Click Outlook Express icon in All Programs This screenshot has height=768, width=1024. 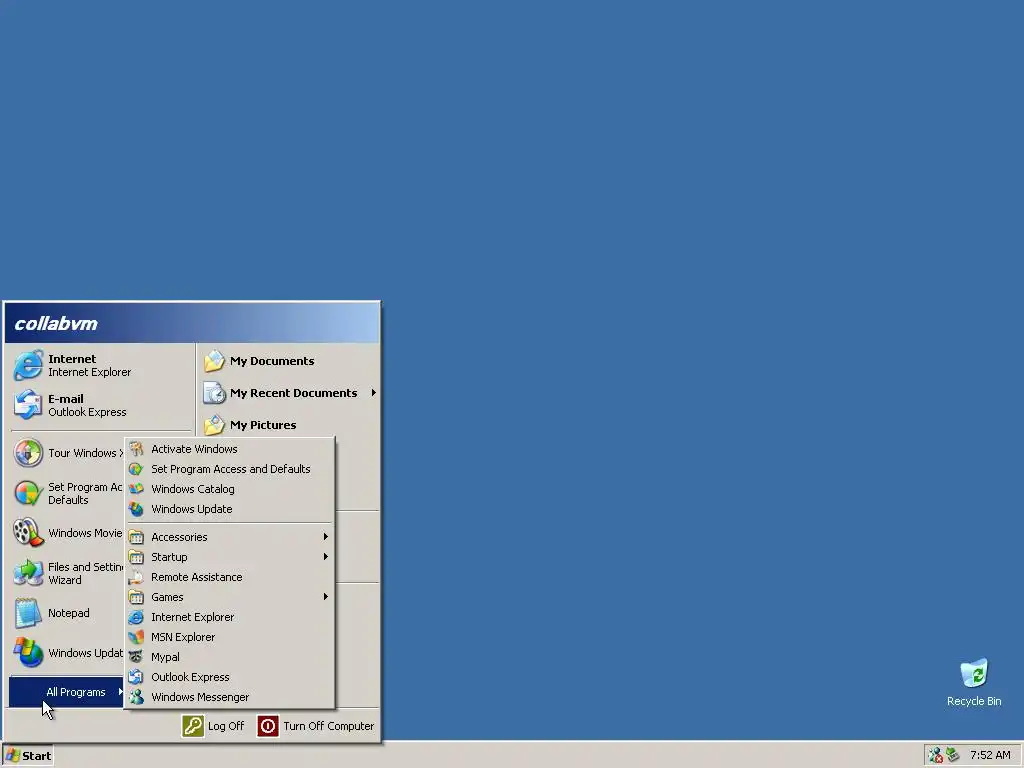pyautogui.click(x=136, y=677)
